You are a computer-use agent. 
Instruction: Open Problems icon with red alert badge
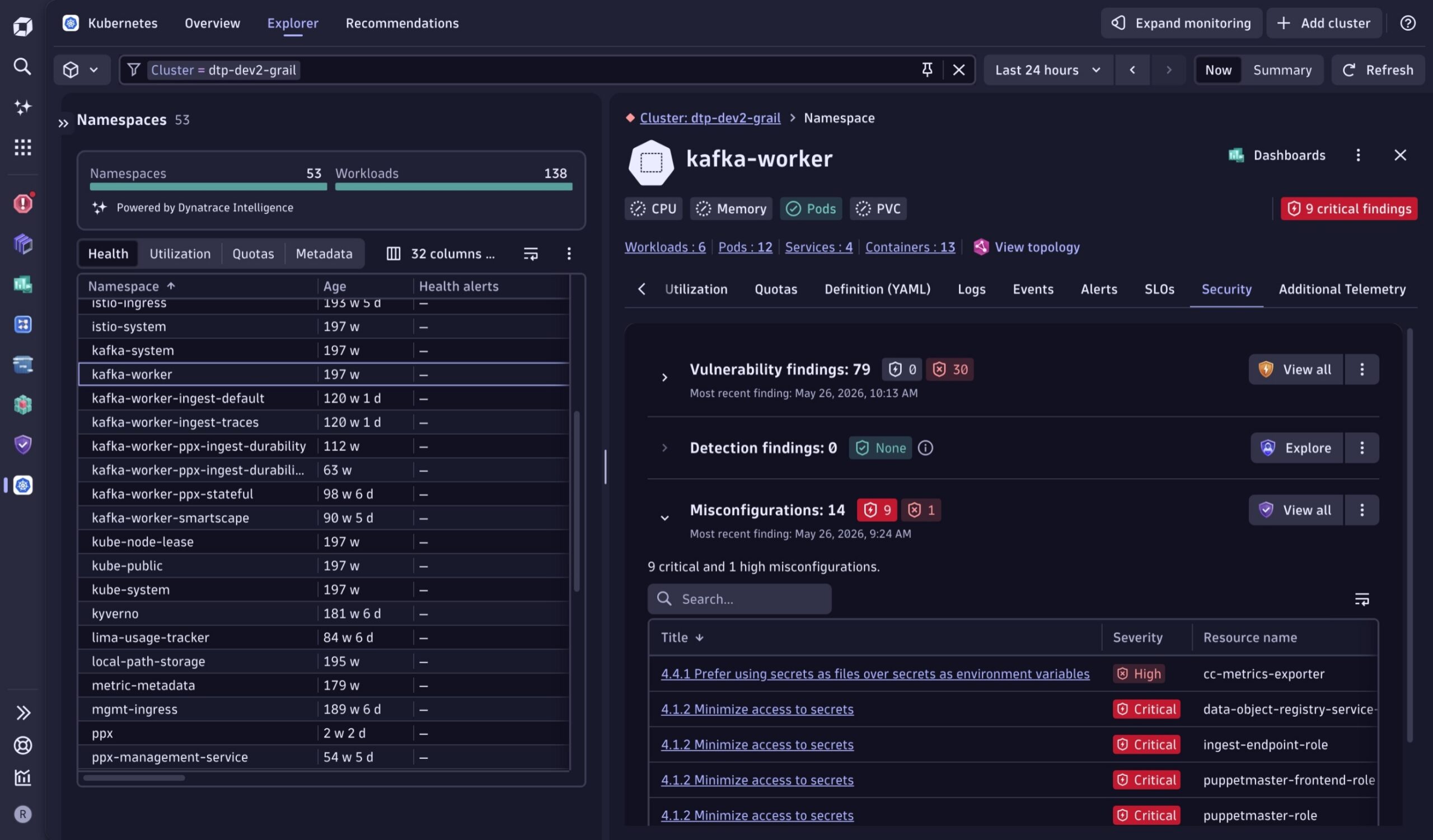pos(23,203)
